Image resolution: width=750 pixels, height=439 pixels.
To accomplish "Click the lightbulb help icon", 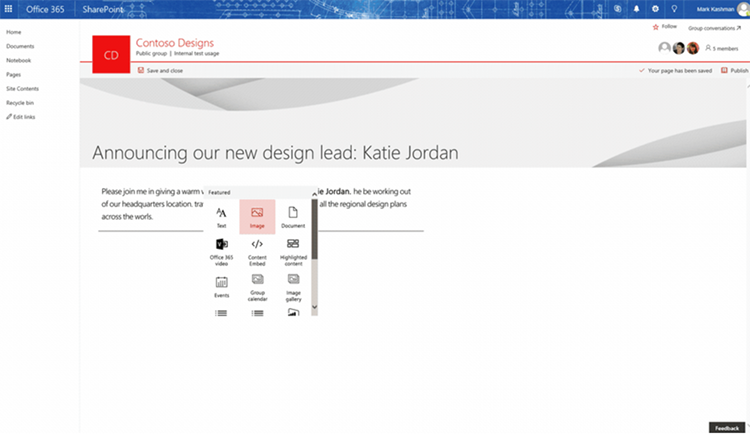I will point(674,9).
